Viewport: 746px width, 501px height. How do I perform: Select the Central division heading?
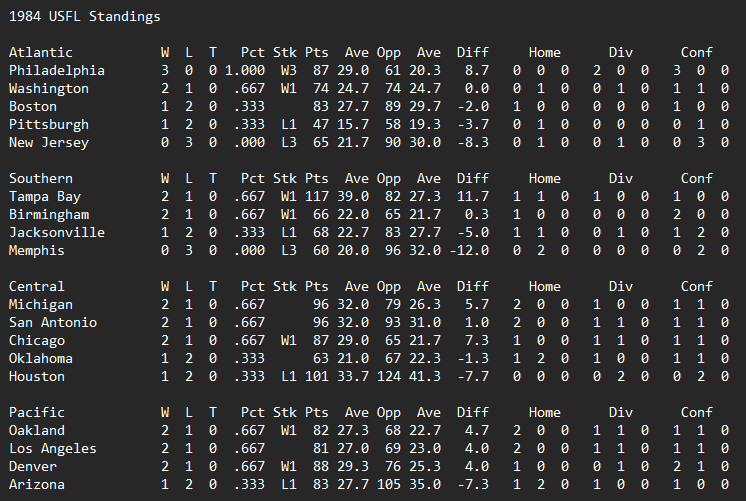36,286
